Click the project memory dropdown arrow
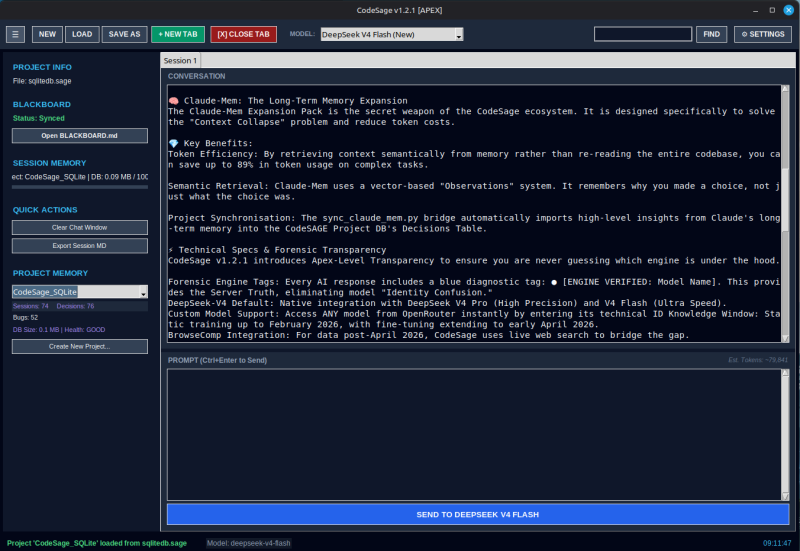The image size is (800, 551). 143,292
